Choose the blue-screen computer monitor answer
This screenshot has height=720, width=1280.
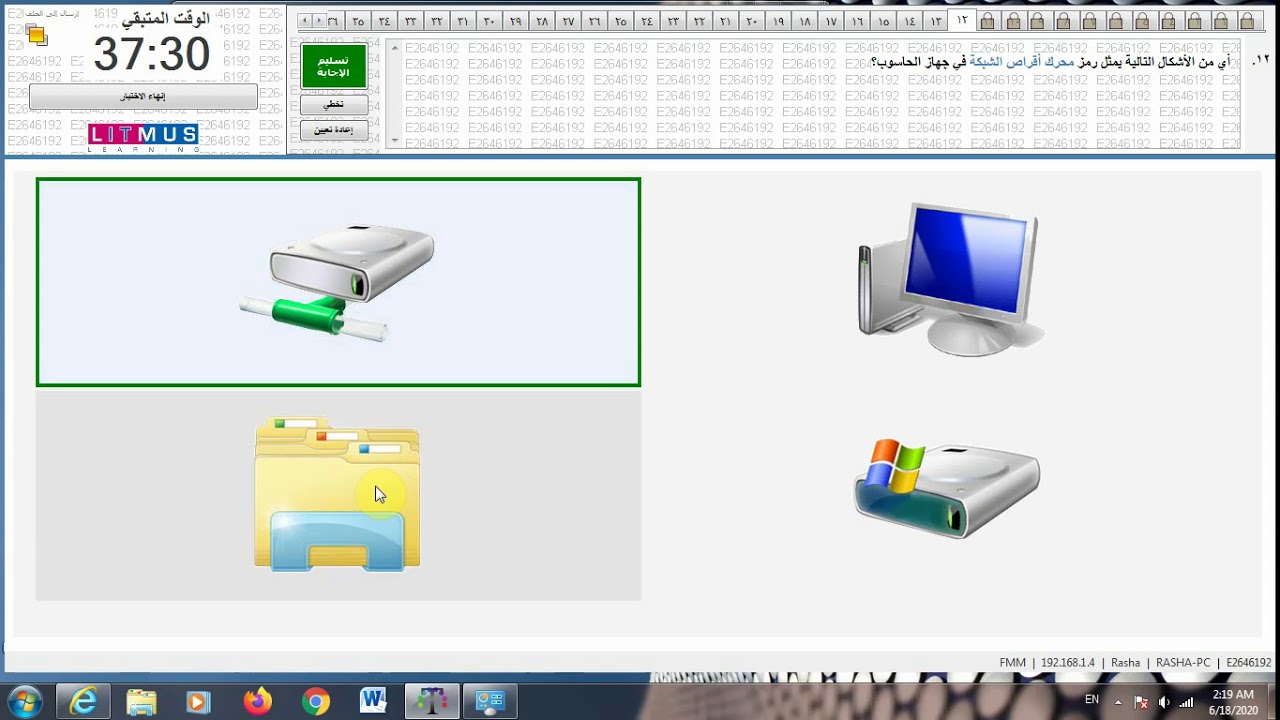[x=950, y=280]
